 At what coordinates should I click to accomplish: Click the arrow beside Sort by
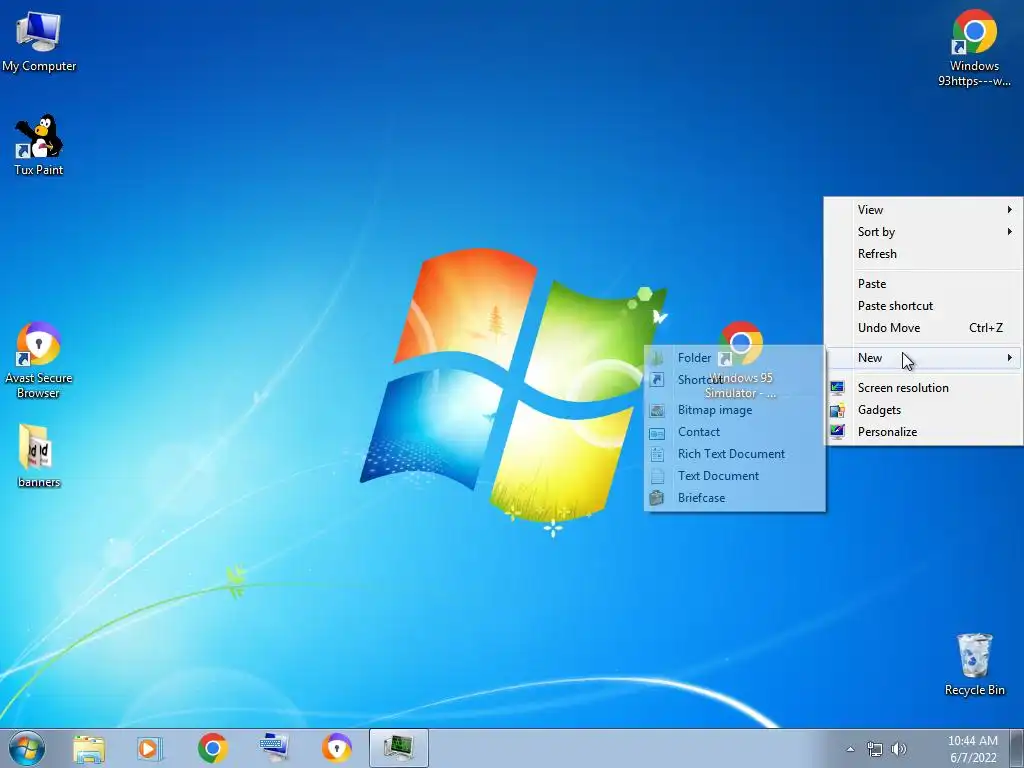click(x=1010, y=232)
